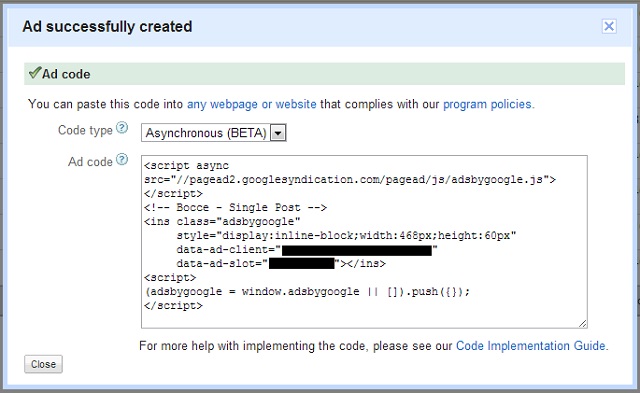Follow the 'any webpage or website' link

pos(251,104)
